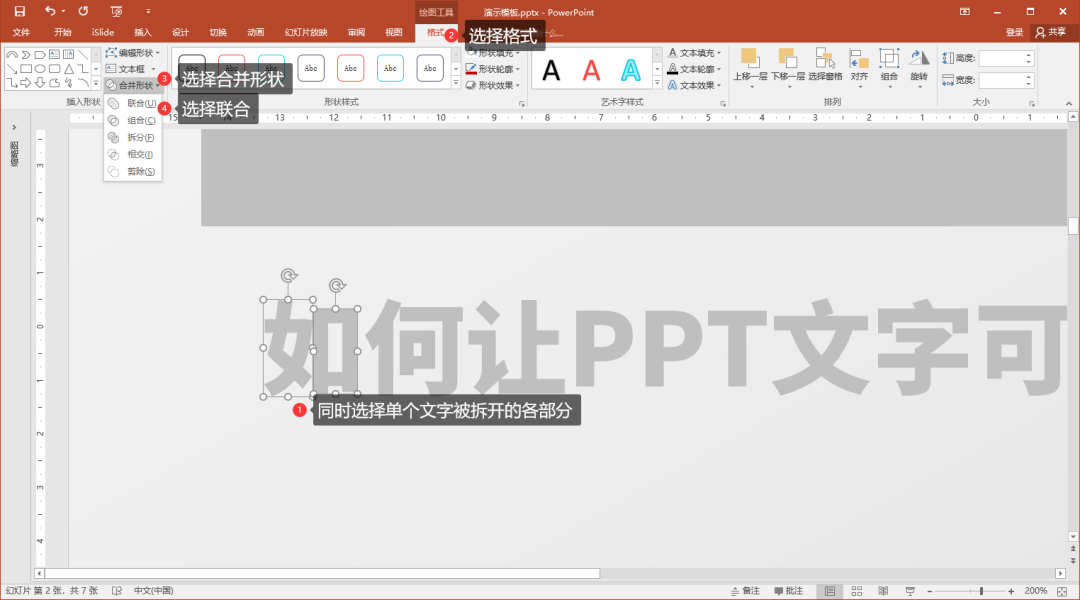Screen dimensions: 1080x600
Task: Open the 文本框 dropdown
Action: tap(131, 69)
